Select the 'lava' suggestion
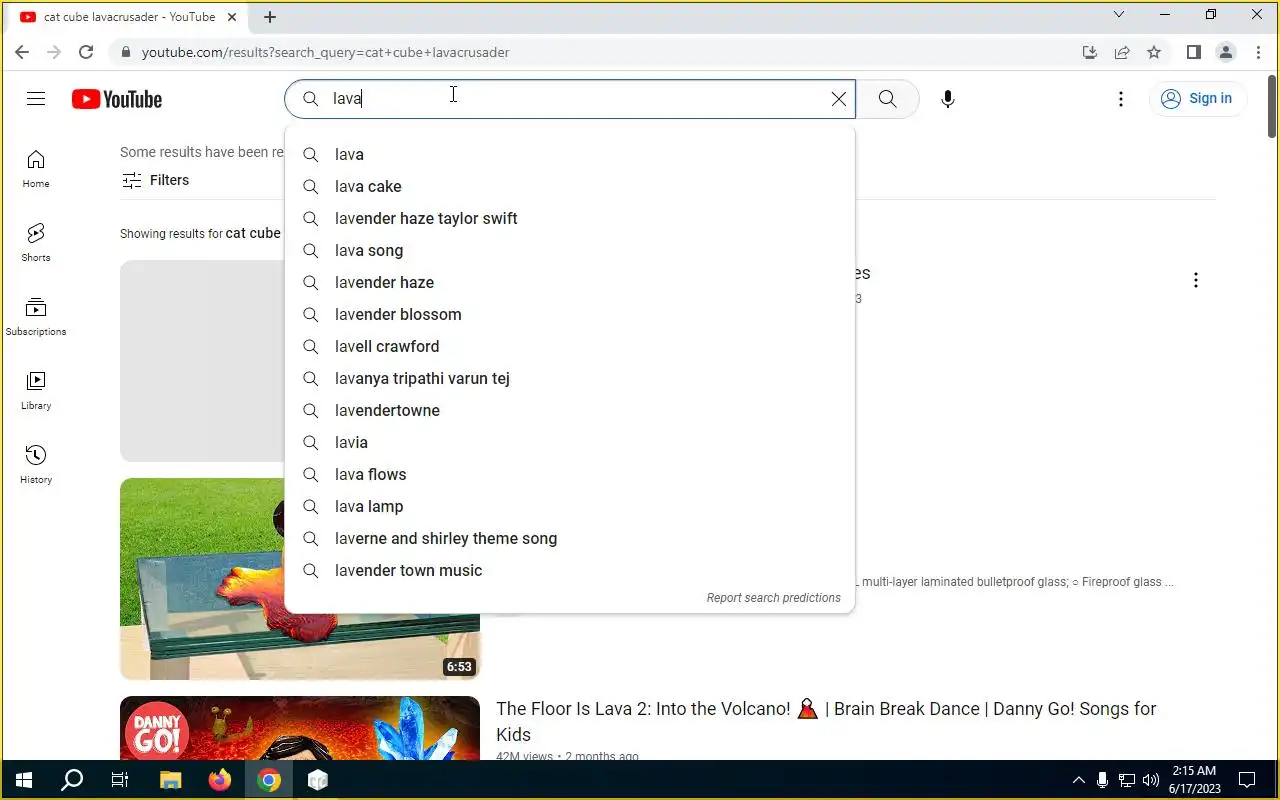1280x800 pixels. point(570,154)
